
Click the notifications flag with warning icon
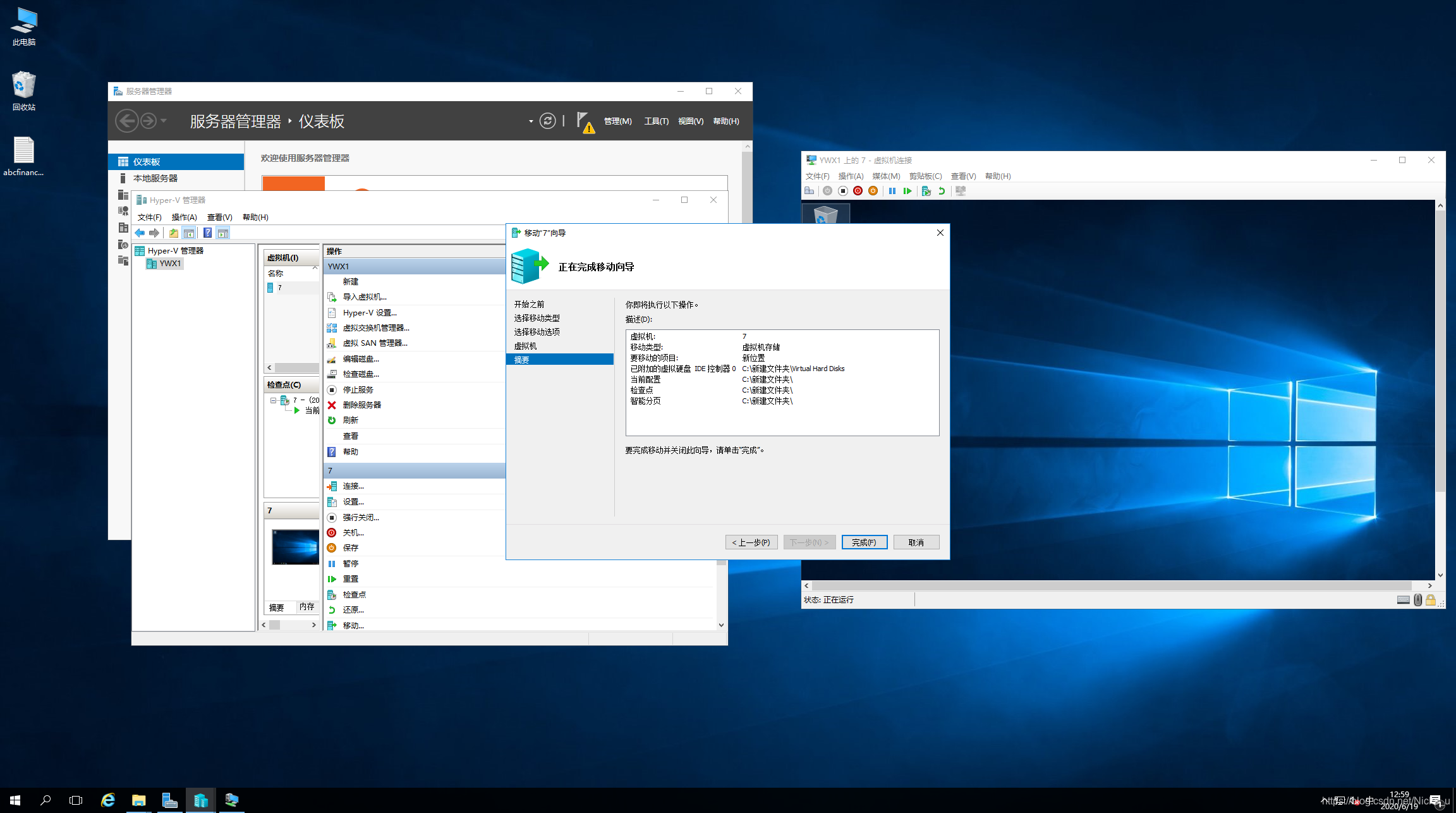pyautogui.click(x=585, y=122)
